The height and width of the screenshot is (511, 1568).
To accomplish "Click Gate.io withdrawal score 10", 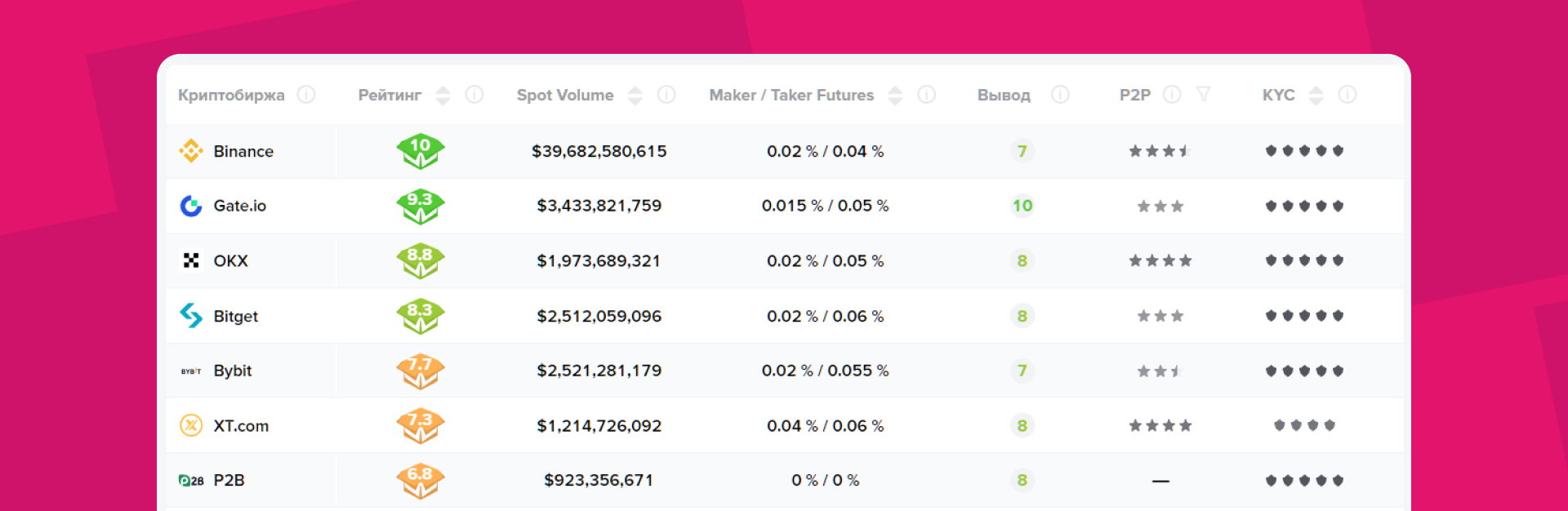I will click(x=1022, y=206).
